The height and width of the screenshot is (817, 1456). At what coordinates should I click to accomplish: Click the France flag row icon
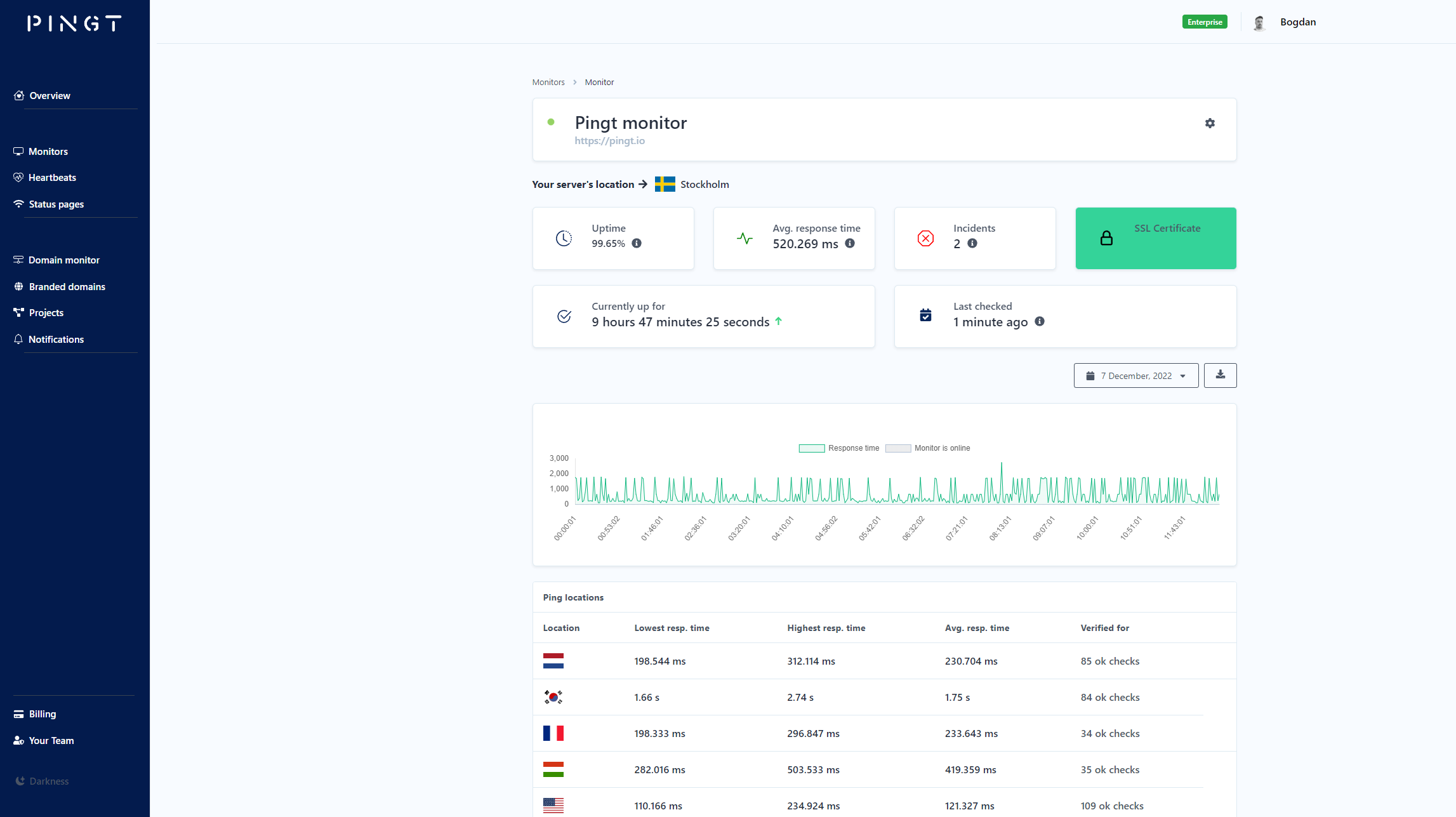553,733
